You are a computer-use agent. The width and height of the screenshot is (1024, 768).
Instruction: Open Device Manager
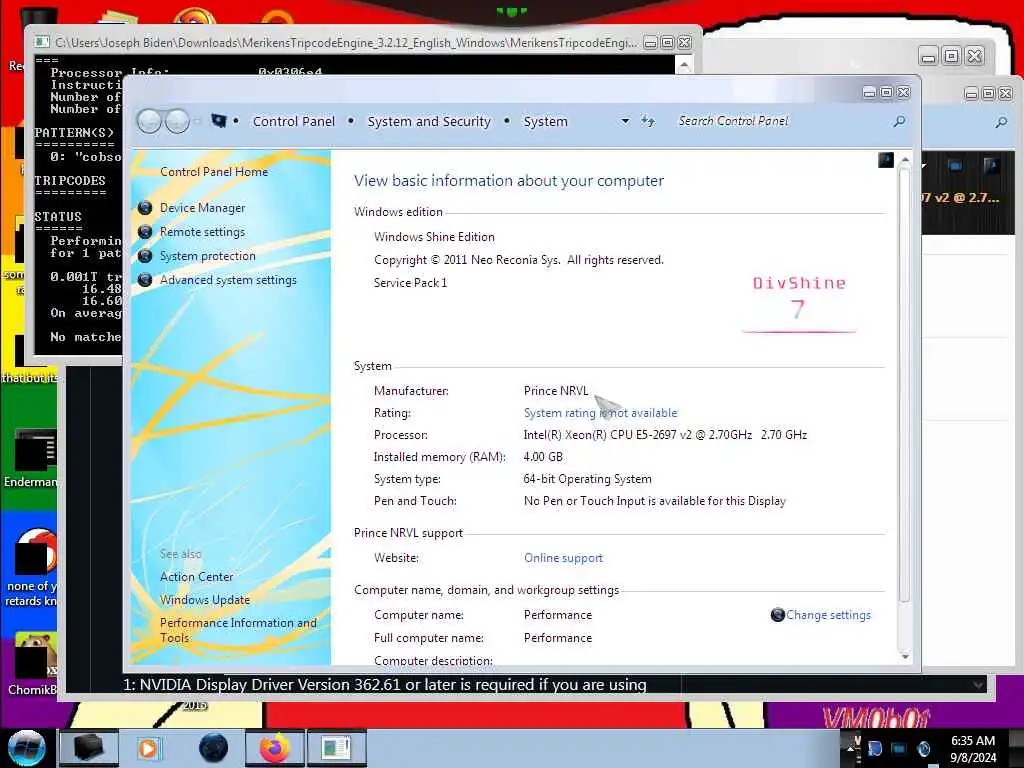coord(202,208)
